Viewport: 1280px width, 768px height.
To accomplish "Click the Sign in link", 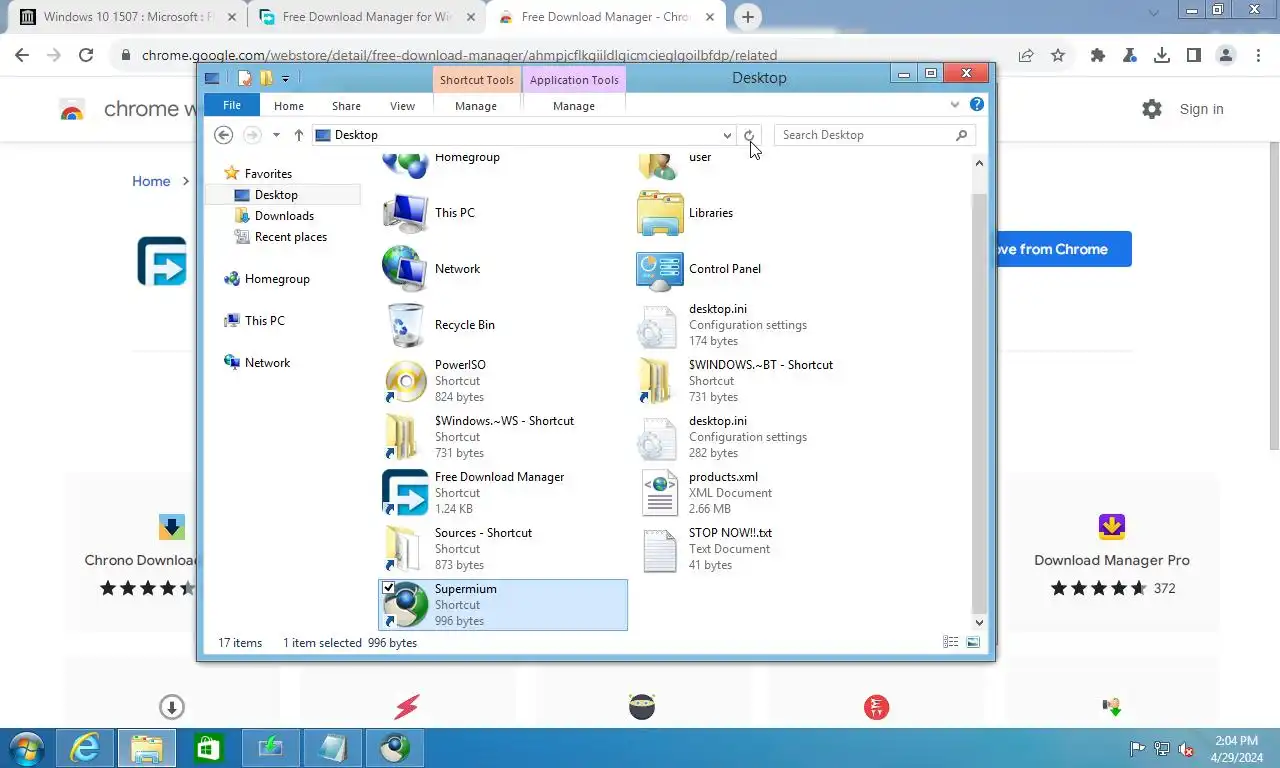I will tap(1201, 109).
